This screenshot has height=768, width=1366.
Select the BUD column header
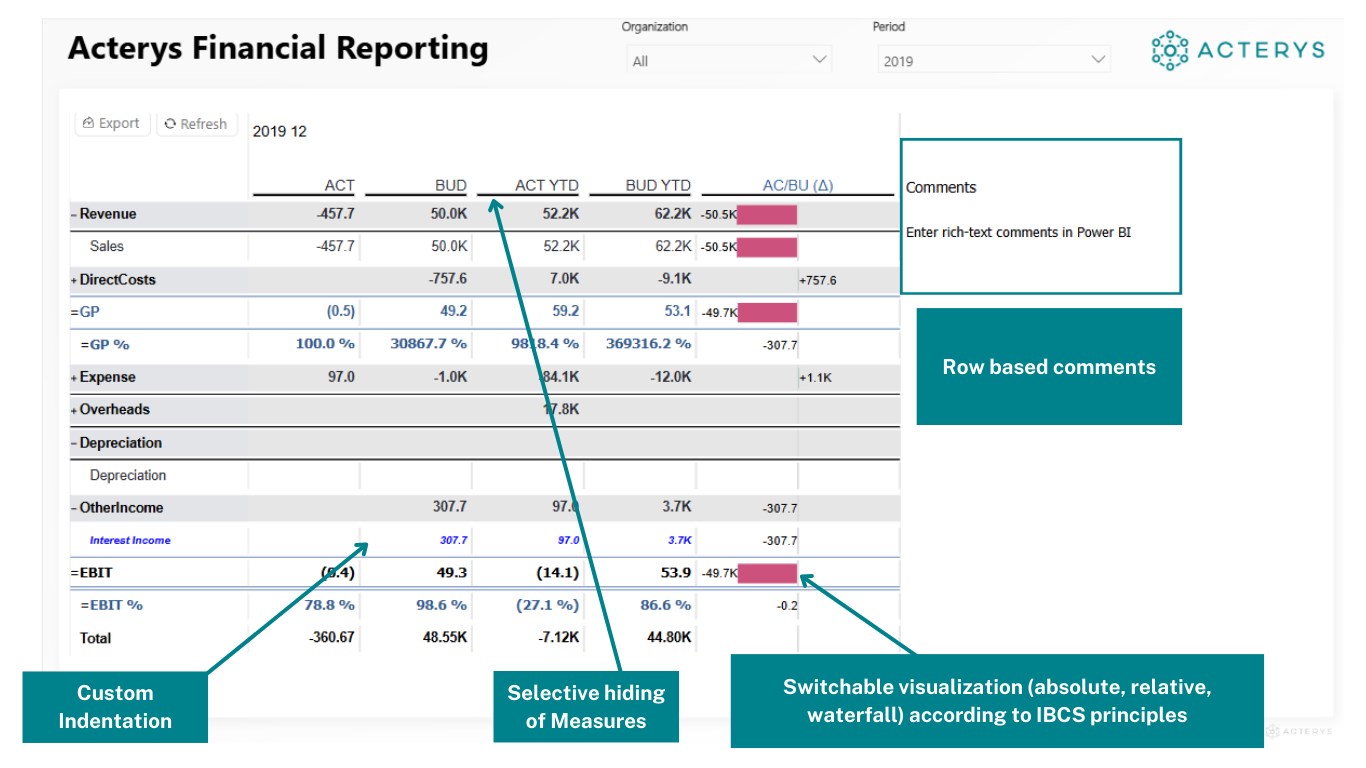pos(451,185)
